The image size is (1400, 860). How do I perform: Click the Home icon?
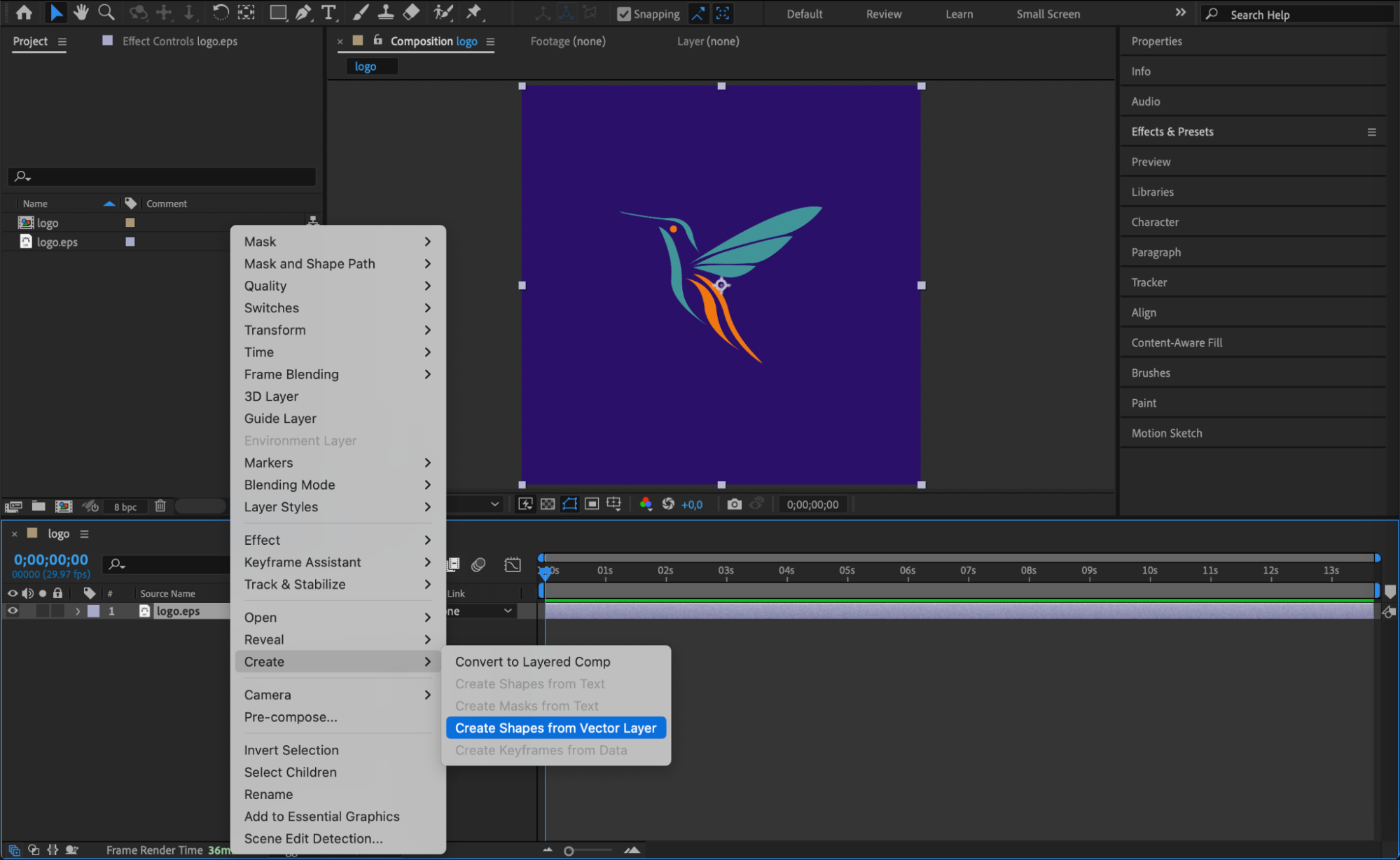click(x=24, y=12)
